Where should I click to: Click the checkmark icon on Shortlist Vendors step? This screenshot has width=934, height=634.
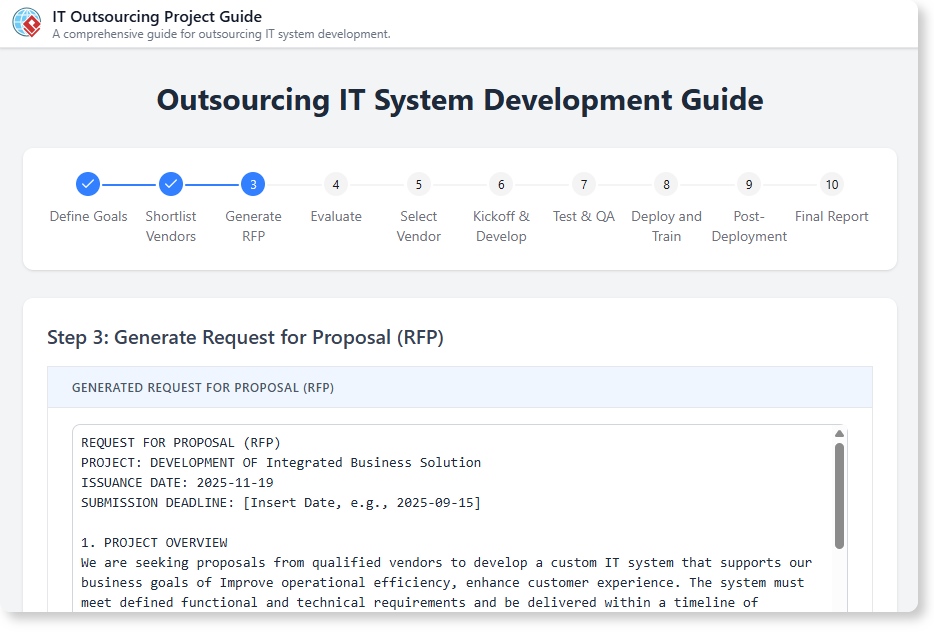[x=170, y=184]
